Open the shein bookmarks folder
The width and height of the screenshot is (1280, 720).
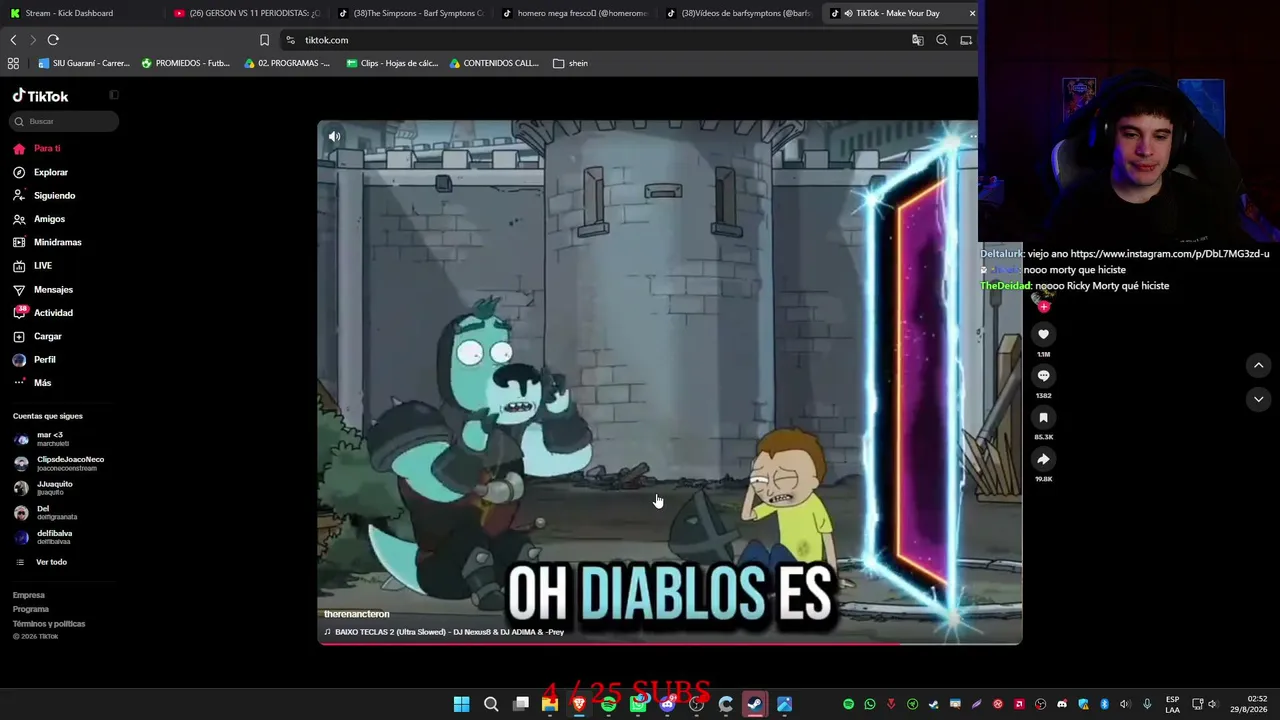[x=571, y=63]
